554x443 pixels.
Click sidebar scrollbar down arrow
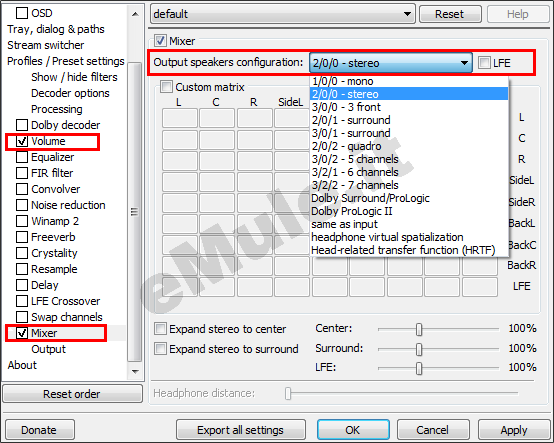pyautogui.click(x=135, y=372)
